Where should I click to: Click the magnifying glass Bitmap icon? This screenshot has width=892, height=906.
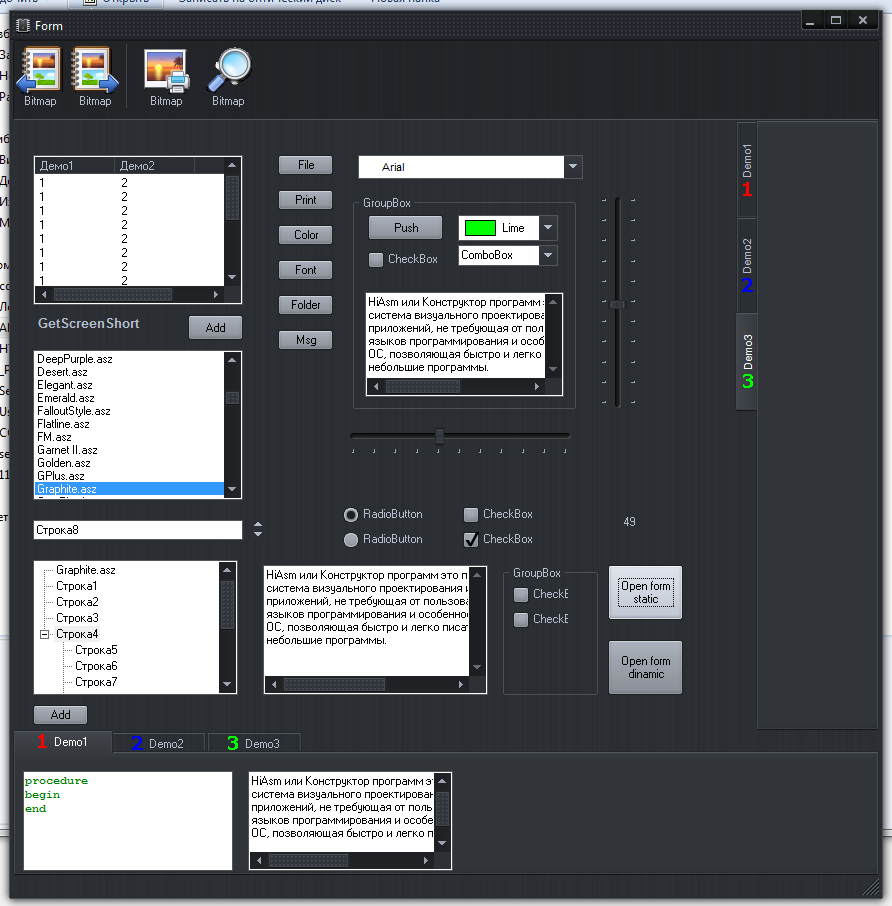point(228,70)
